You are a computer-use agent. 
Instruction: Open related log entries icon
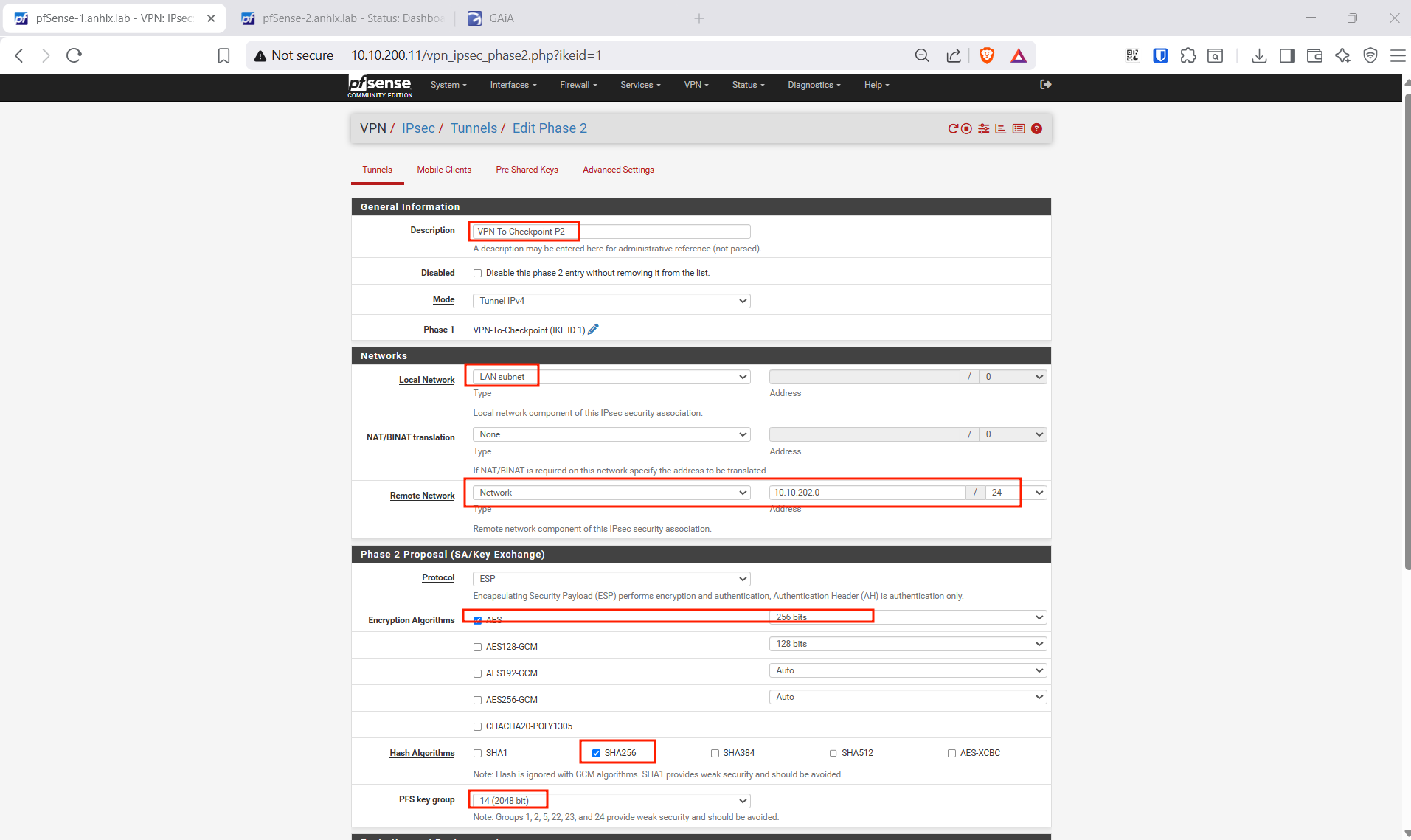(1019, 128)
